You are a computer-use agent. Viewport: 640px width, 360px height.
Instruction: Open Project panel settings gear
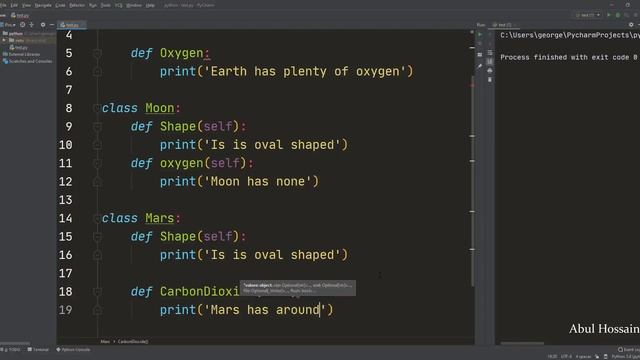[42, 25]
